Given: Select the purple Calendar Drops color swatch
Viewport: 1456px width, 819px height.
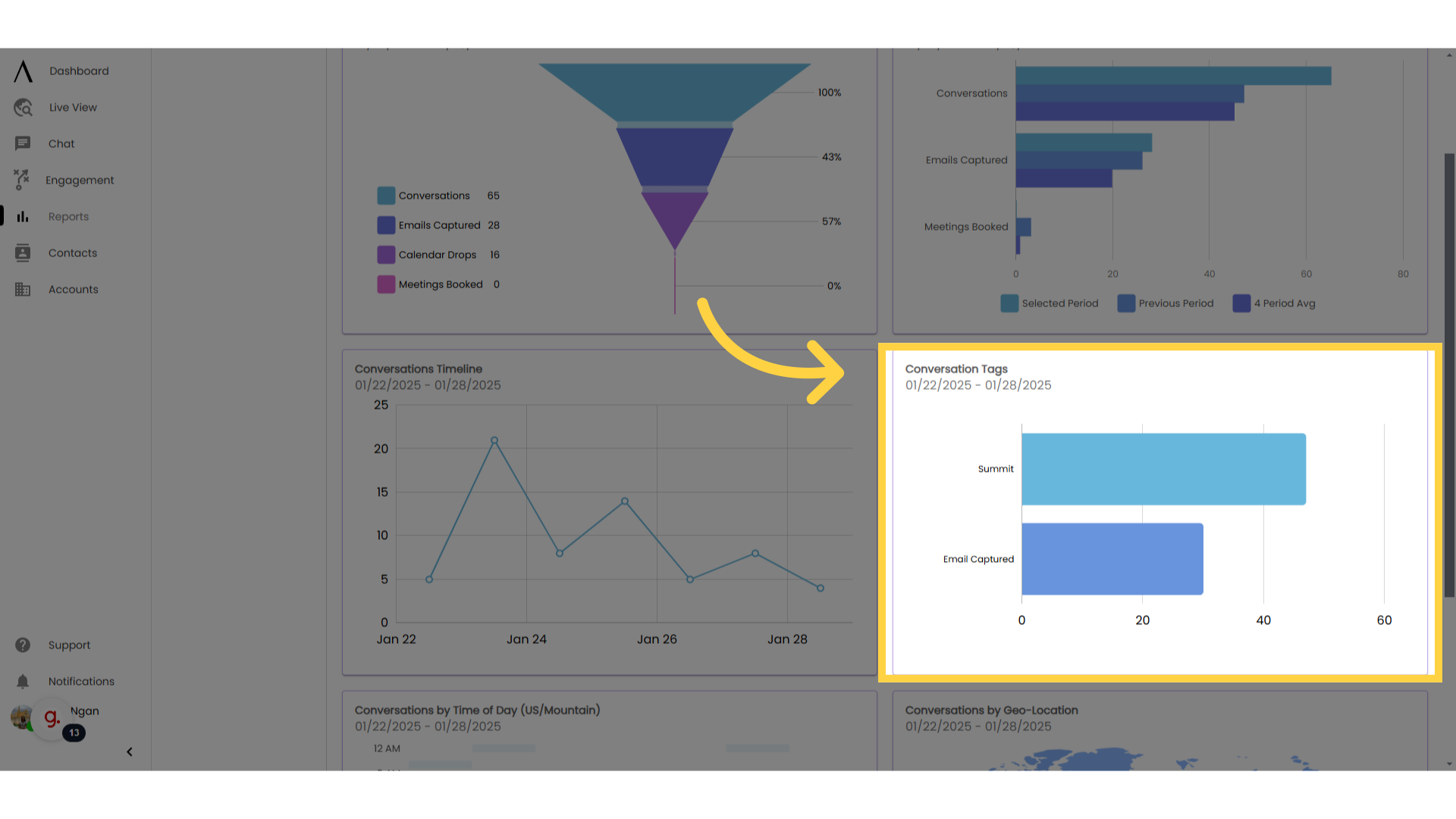Looking at the screenshot, I should (386, 254).
